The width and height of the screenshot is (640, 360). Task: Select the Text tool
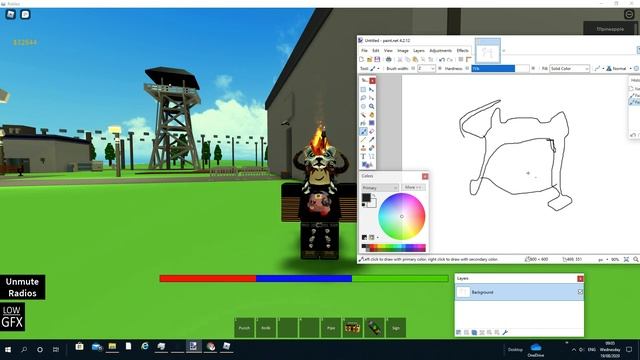(363, 156)
